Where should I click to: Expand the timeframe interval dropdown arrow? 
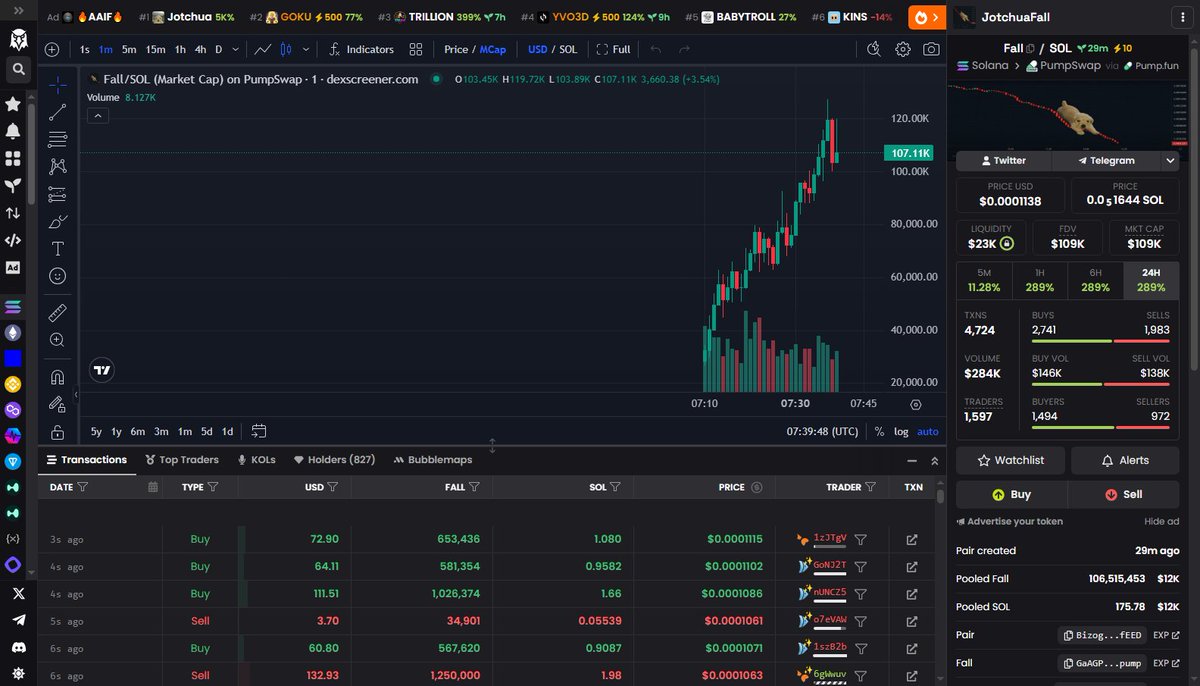[x=235, y=49]
